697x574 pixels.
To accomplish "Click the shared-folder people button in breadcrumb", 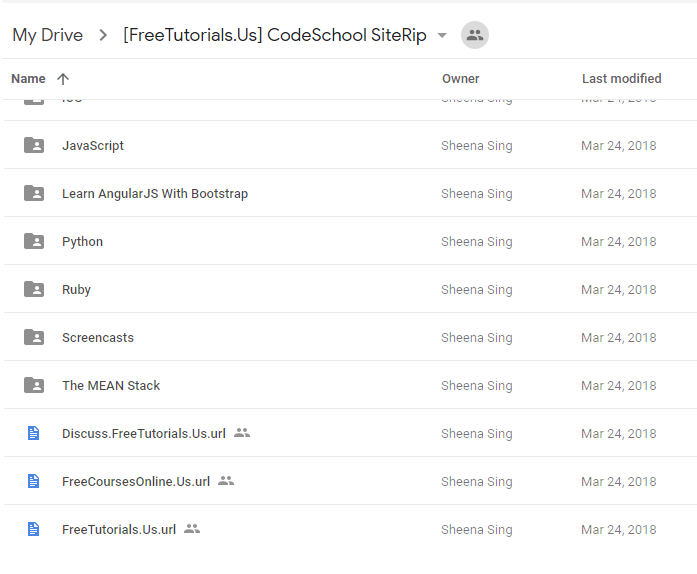I will coord(475,35).
